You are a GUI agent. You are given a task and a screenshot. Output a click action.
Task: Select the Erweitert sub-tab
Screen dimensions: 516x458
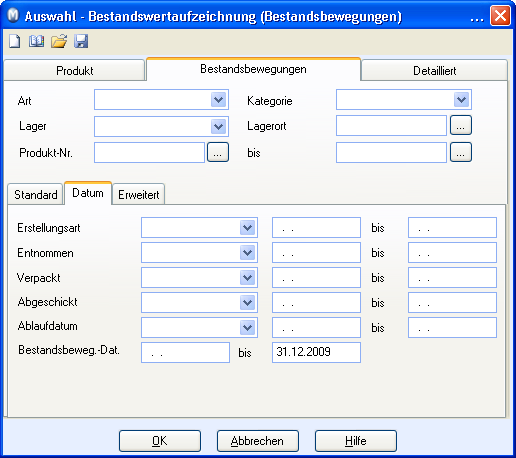[139, 194]
